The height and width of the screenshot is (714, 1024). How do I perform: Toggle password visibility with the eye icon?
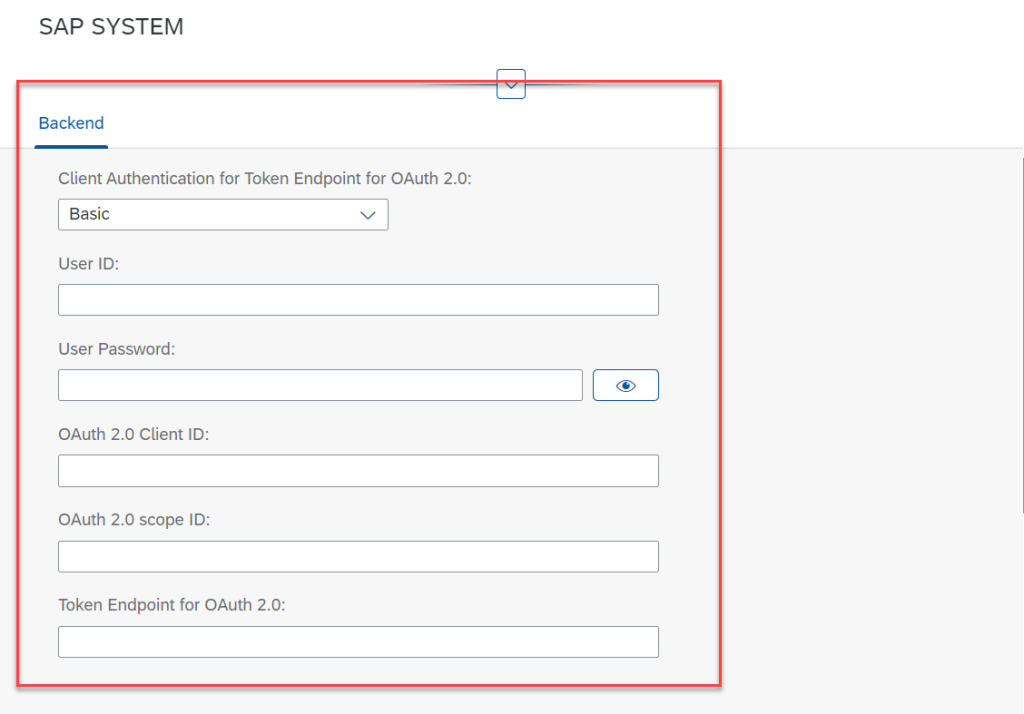625,384
